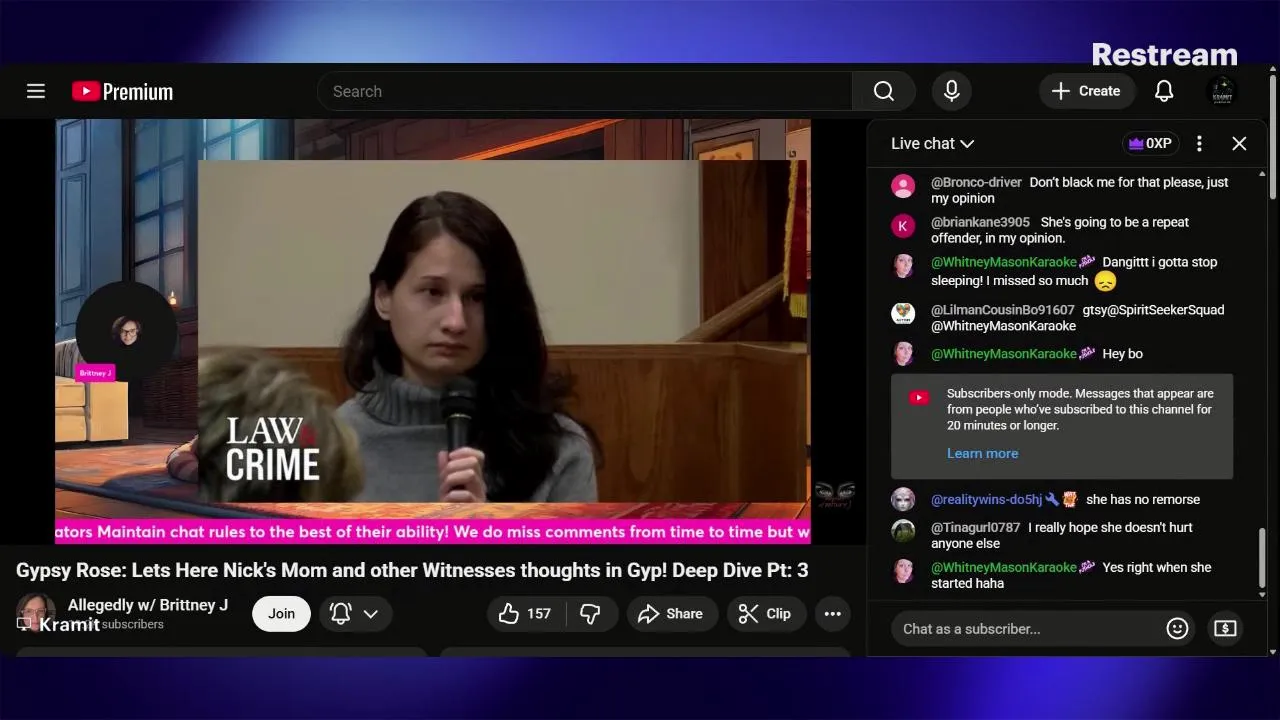Viewport: 1280px width, 720px height.
Task: Click the briankane3905 K avatar
Action: [x=903, y=226]
